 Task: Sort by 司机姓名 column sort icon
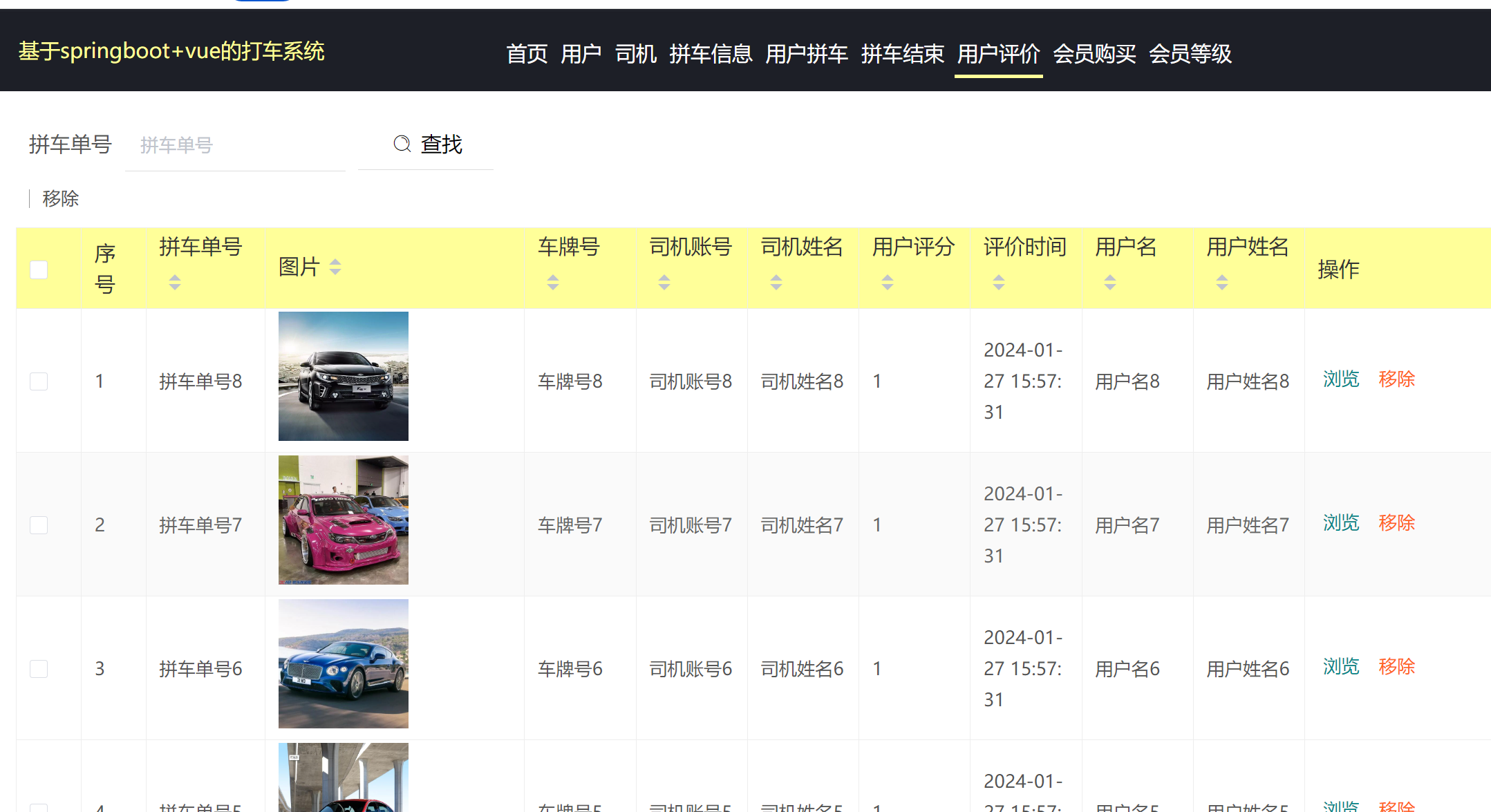tap(776, 281)
